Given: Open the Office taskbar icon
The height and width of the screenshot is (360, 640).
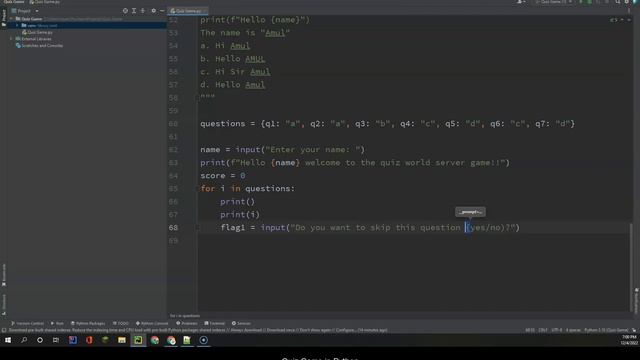Looking at the screenshot, I should (x=89, y=340).
